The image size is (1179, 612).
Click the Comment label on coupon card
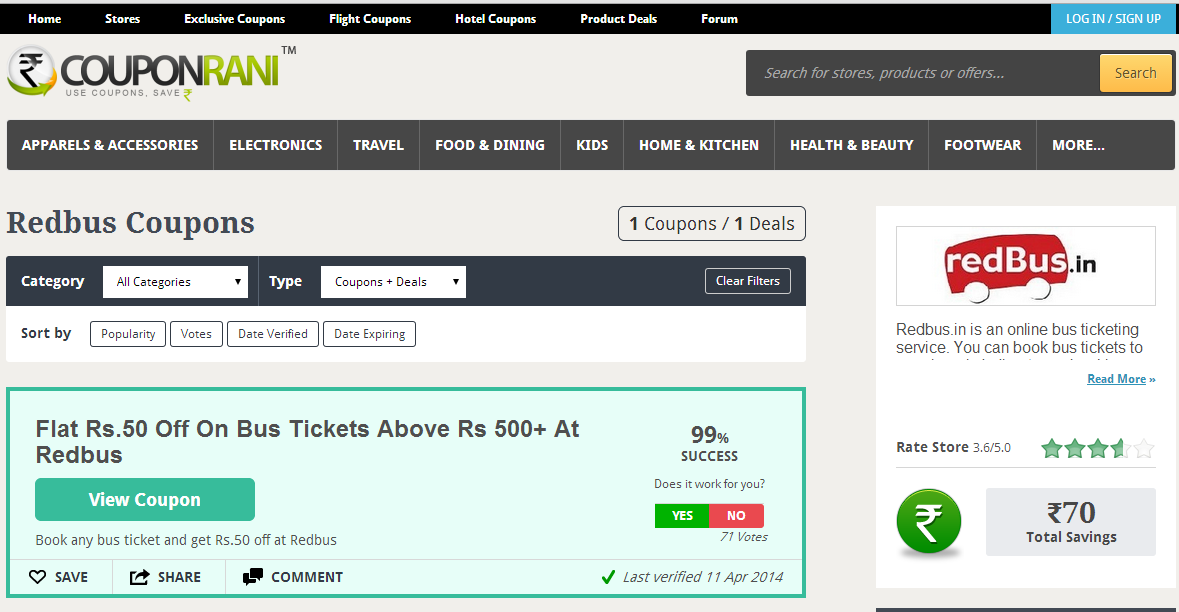307,577
